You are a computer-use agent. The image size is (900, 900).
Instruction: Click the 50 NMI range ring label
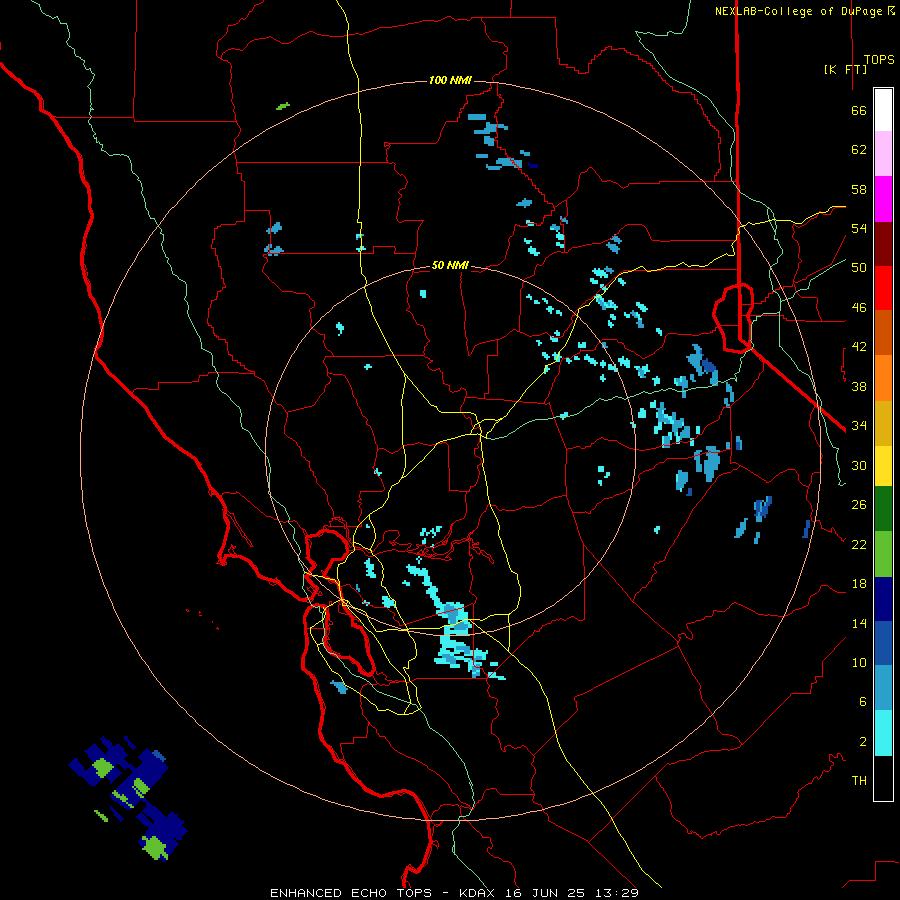(450, 266)
